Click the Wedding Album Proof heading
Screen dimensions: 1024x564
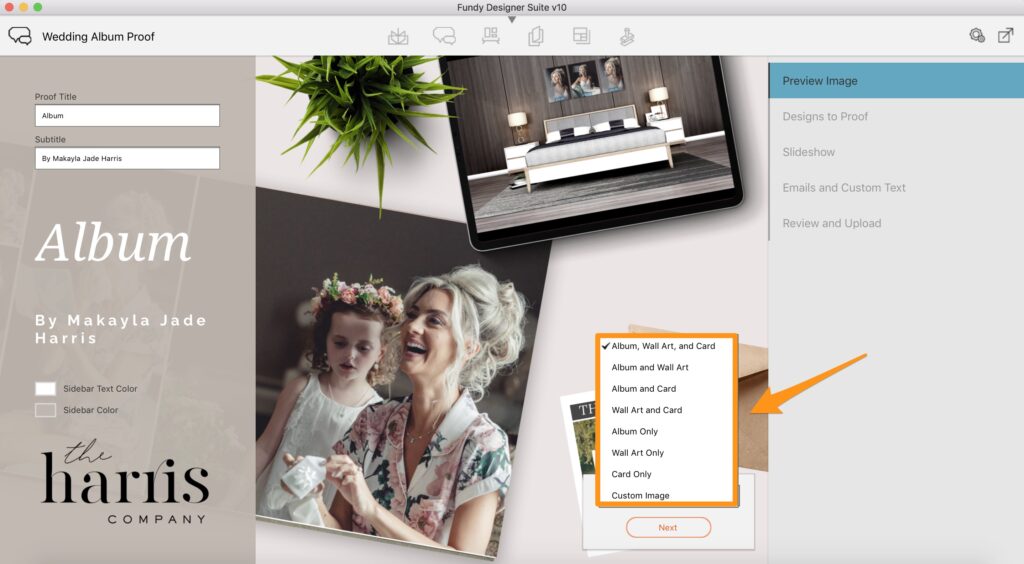click(x=98, y=37)
